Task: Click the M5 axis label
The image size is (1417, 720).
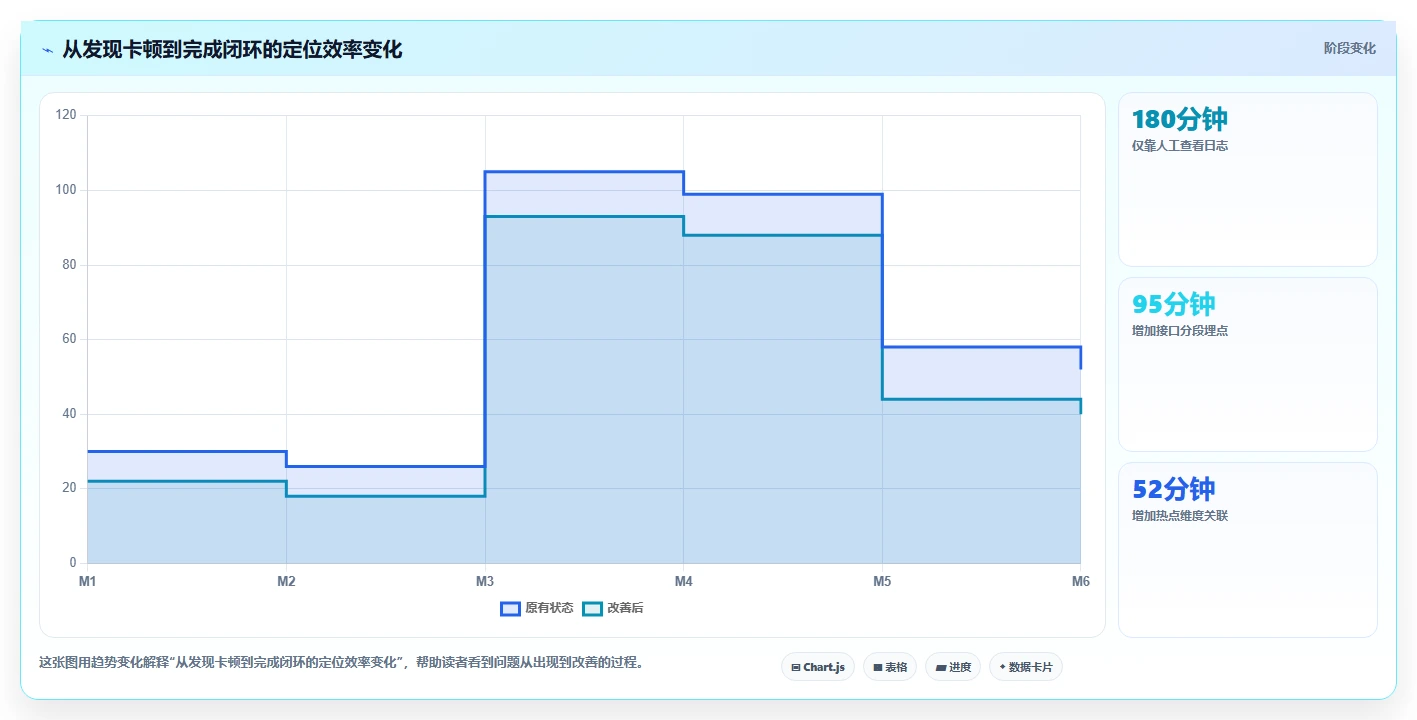Action: [882, 581]
